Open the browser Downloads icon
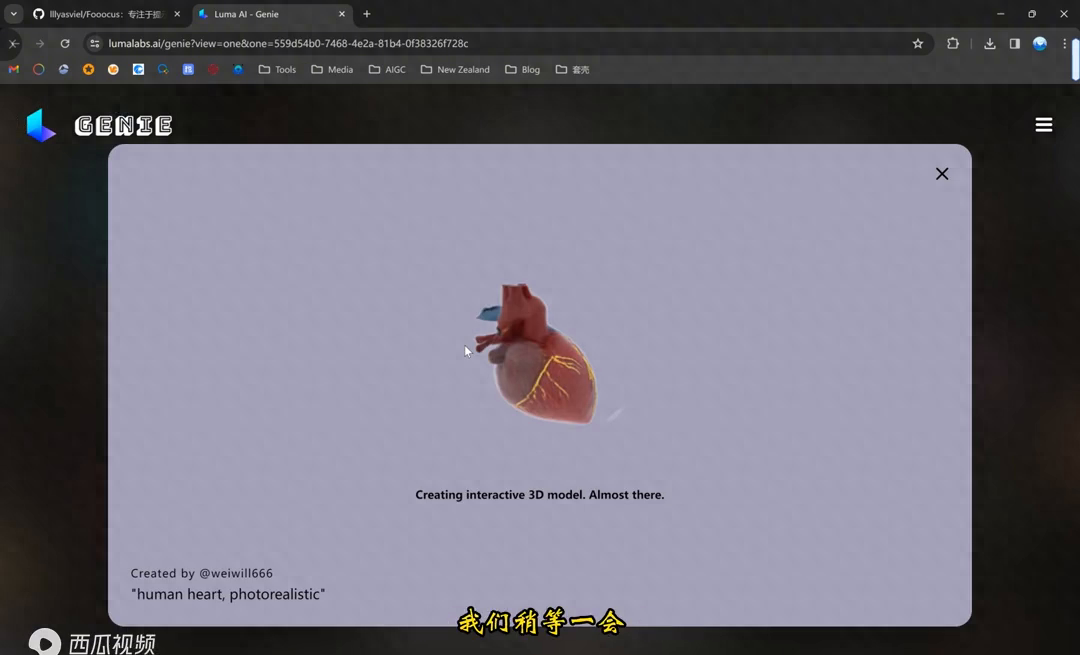Screen dimensions: 1080x655 pyautogui.click(x=989, y=44)
